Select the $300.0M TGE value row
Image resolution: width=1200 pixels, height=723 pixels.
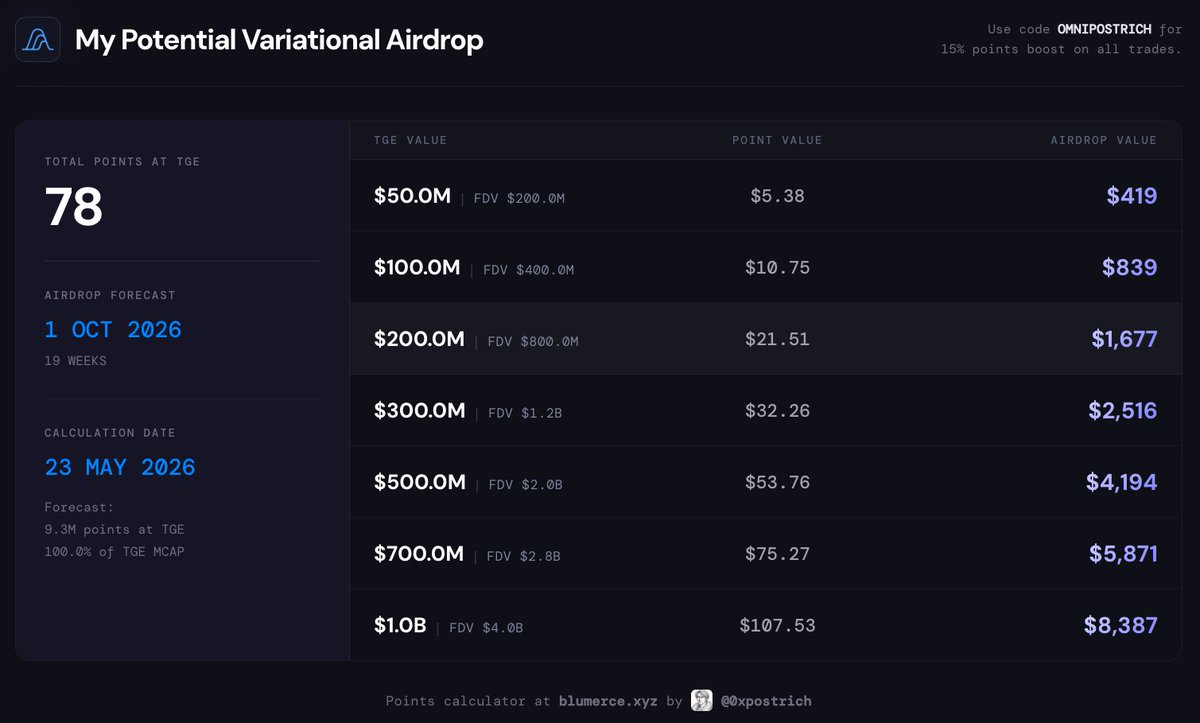coord(765,411)
